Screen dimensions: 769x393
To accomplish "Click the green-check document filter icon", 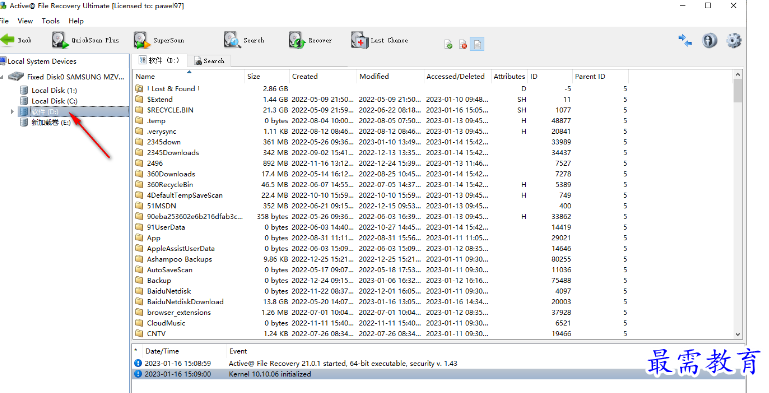I will (448, 45).
